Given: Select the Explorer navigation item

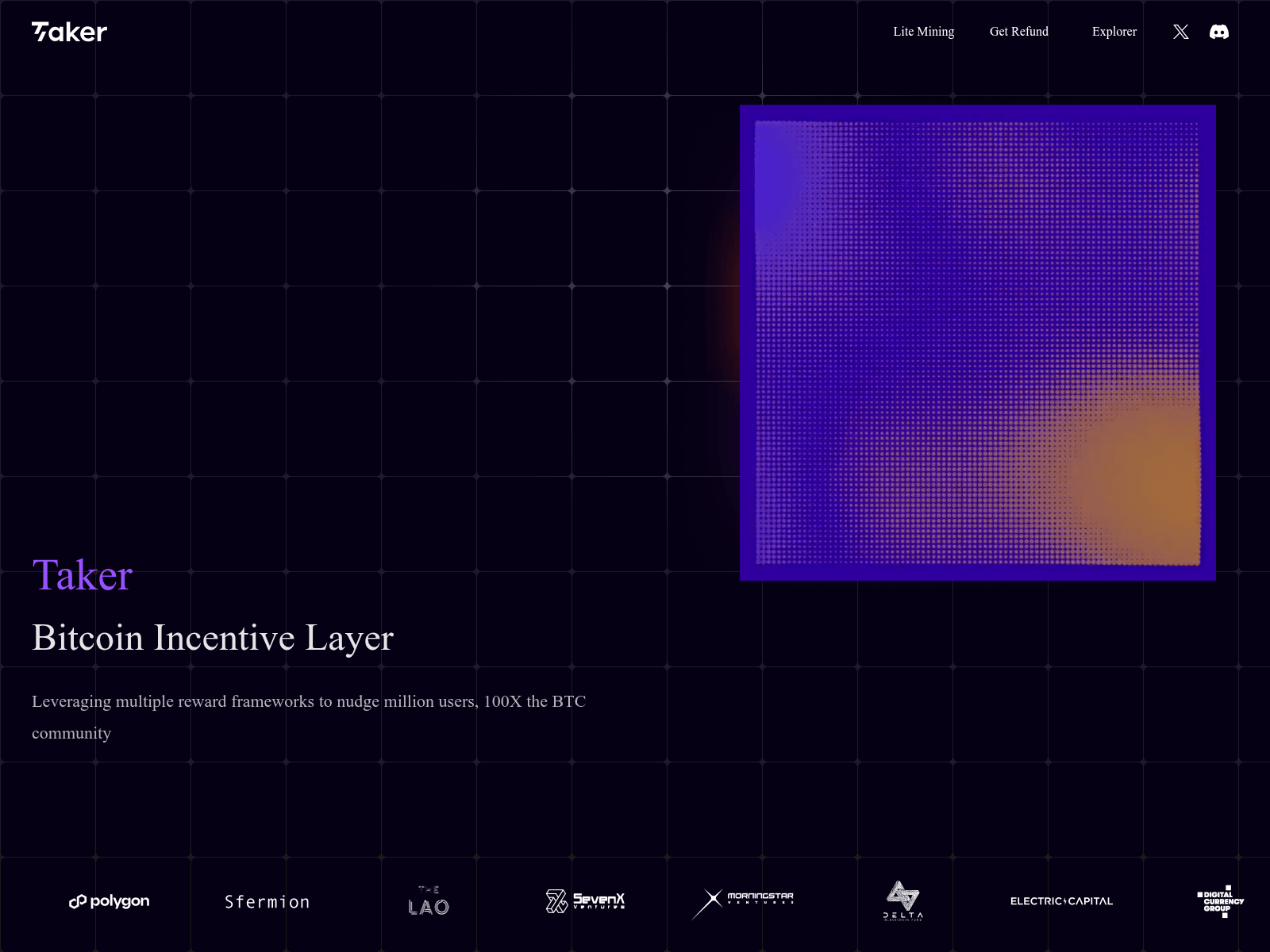Looking at the screenshot, I should (1114, 32).
